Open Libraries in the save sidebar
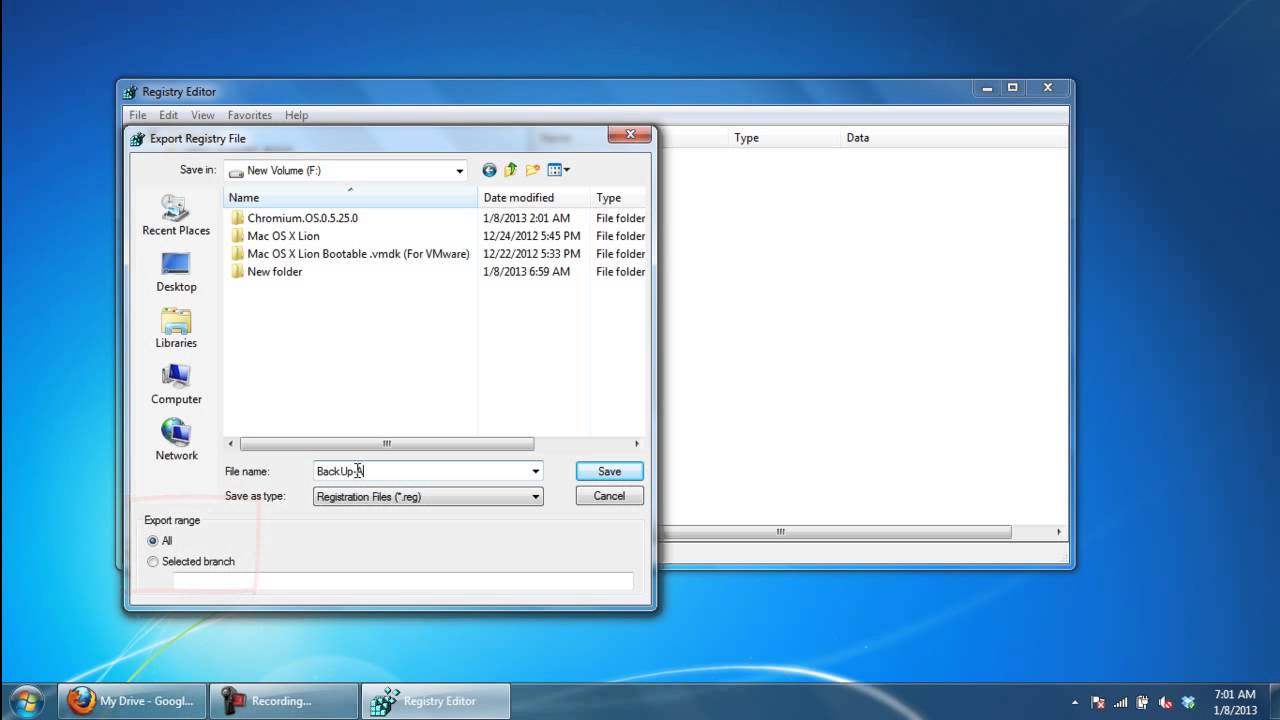1280x720 pixels. tap(176, 327)
